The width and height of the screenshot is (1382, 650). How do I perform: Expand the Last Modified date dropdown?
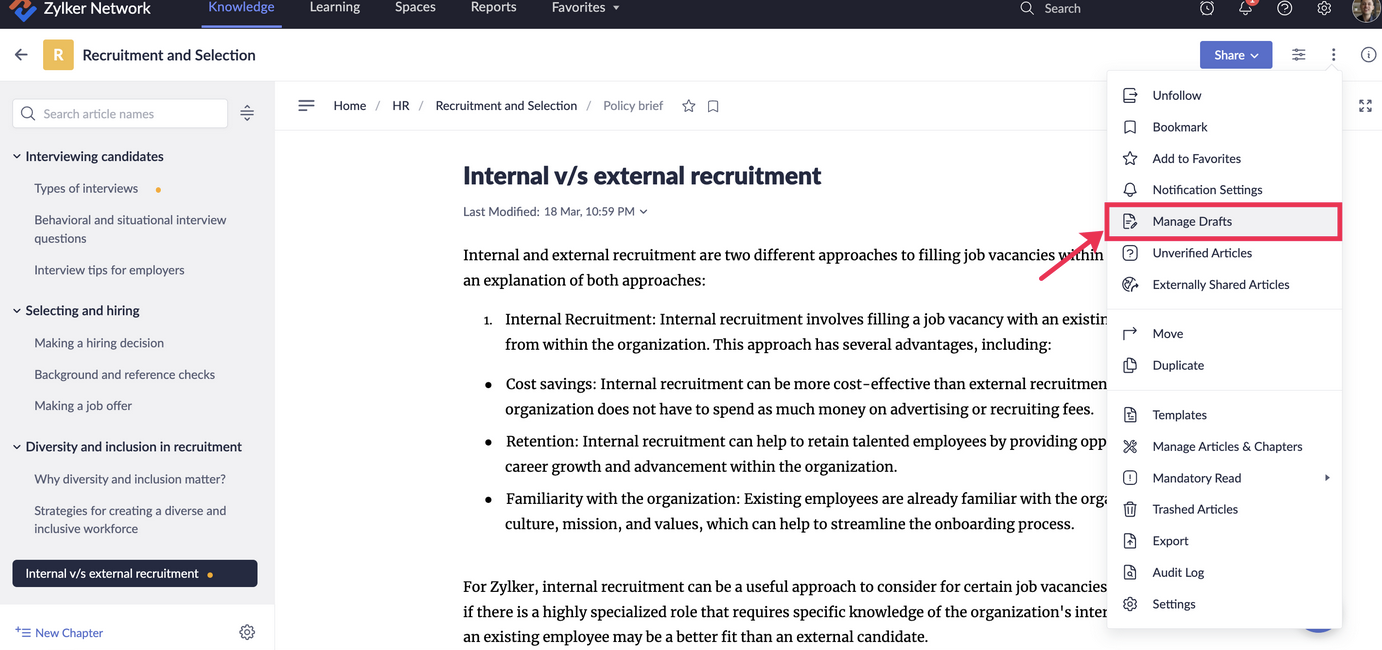[643, 212]
